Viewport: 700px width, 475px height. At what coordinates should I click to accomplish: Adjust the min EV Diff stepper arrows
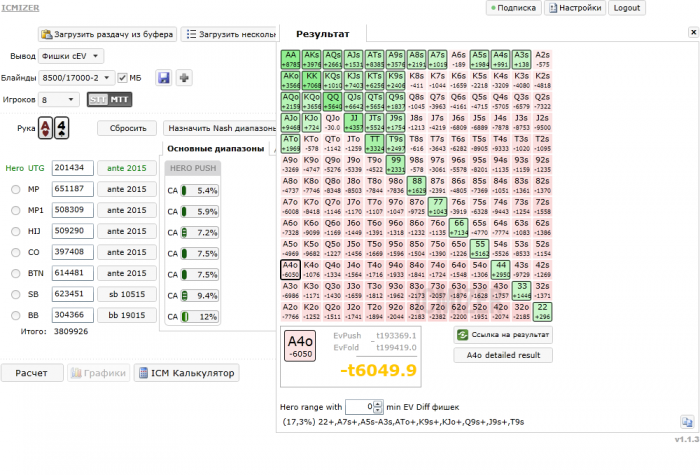pyautogui.click(x=378, y=407)
